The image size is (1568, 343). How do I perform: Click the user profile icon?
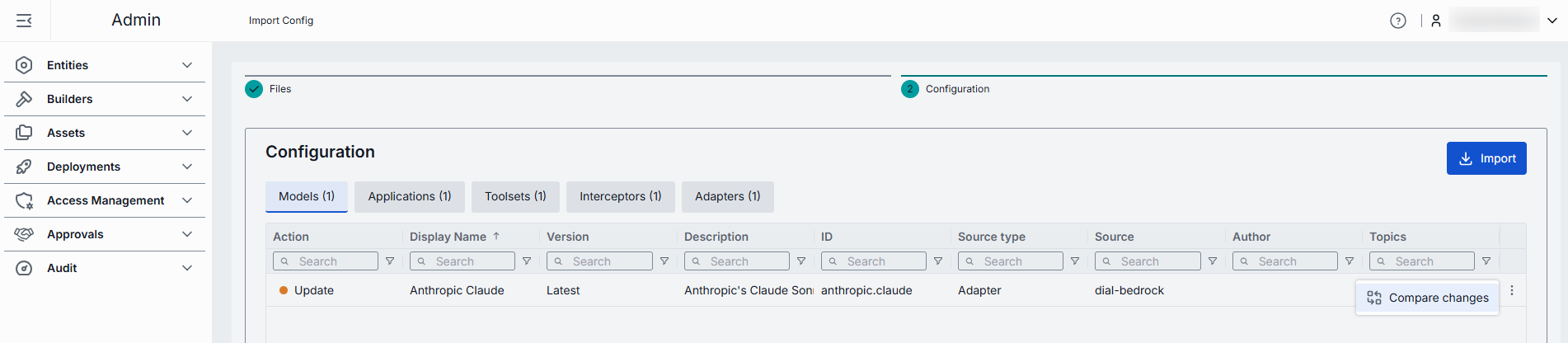pos(1435,21)
